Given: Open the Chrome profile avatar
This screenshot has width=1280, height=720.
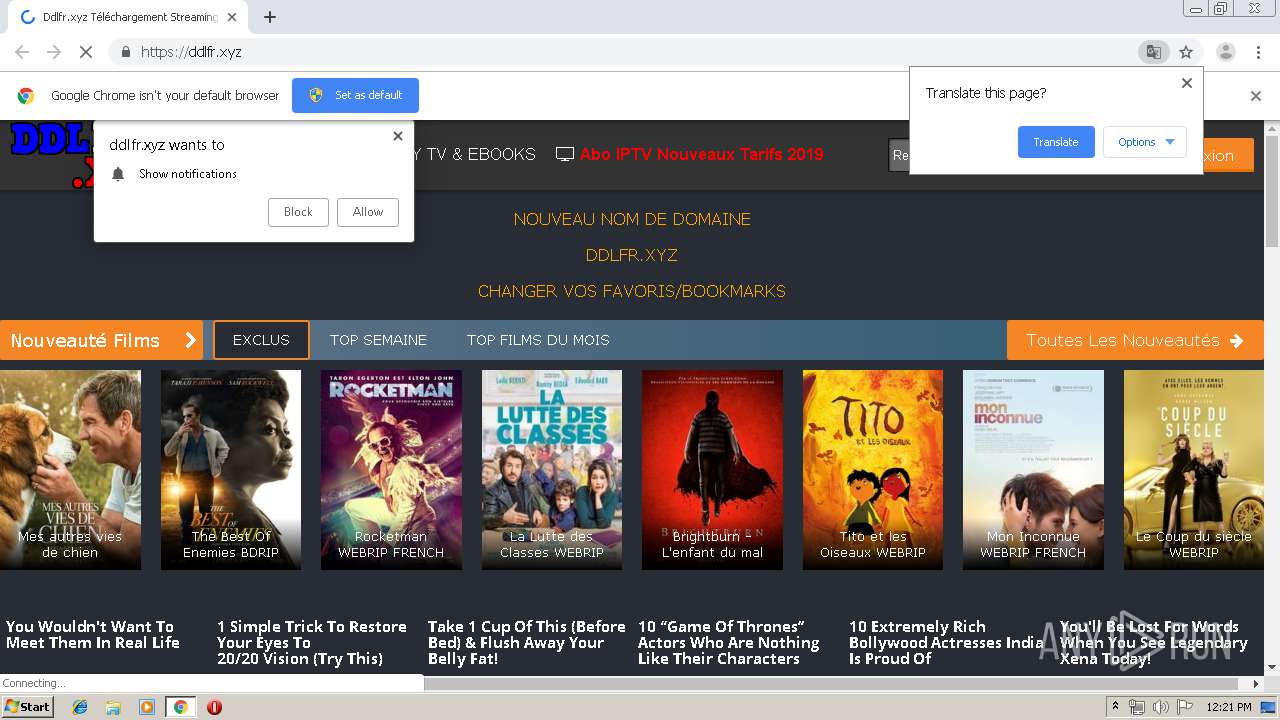Looking at the screenshot, I should pyautogui.click(x=1225, y=52).
